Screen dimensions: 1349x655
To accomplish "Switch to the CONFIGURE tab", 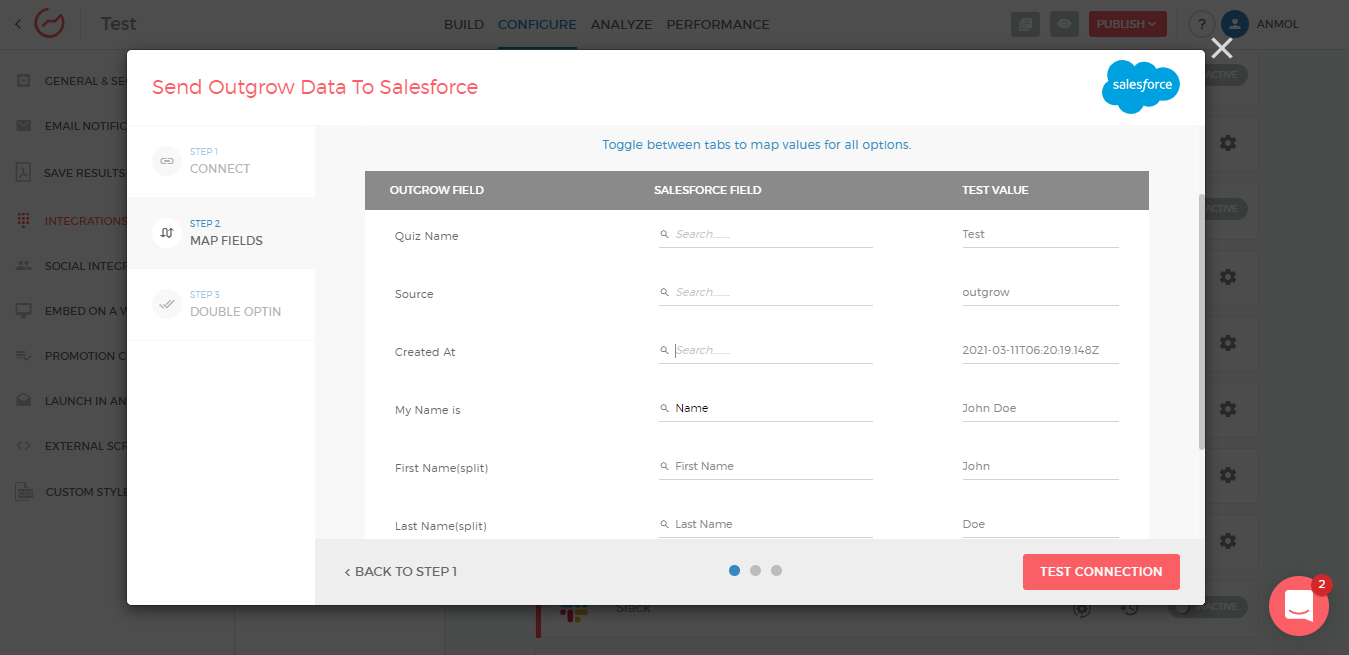I will [x=537, y=24].
